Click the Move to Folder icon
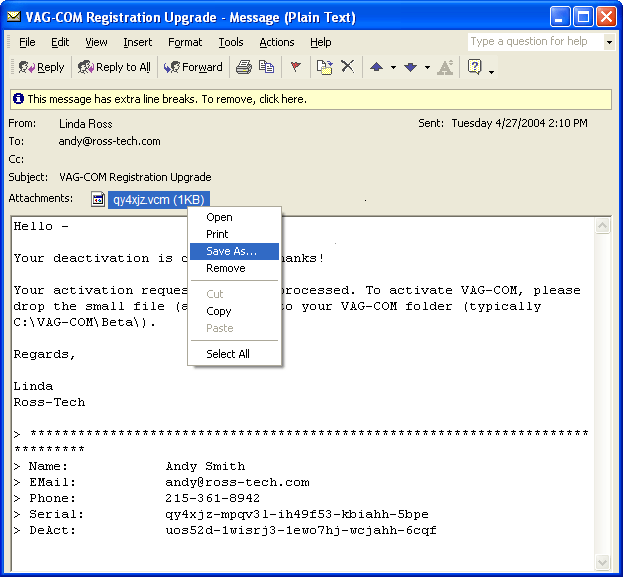Viewport: 623px width, 577px height. (x=325, y=67)
